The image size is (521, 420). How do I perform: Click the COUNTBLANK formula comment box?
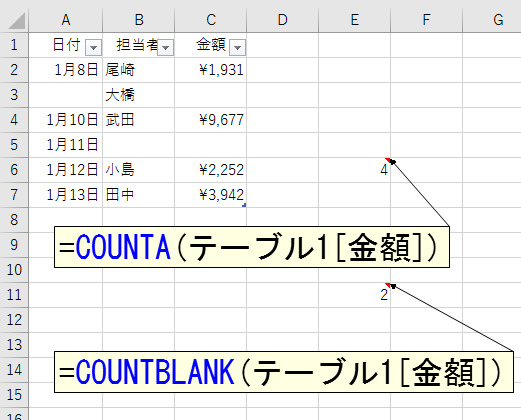point(284,372)
